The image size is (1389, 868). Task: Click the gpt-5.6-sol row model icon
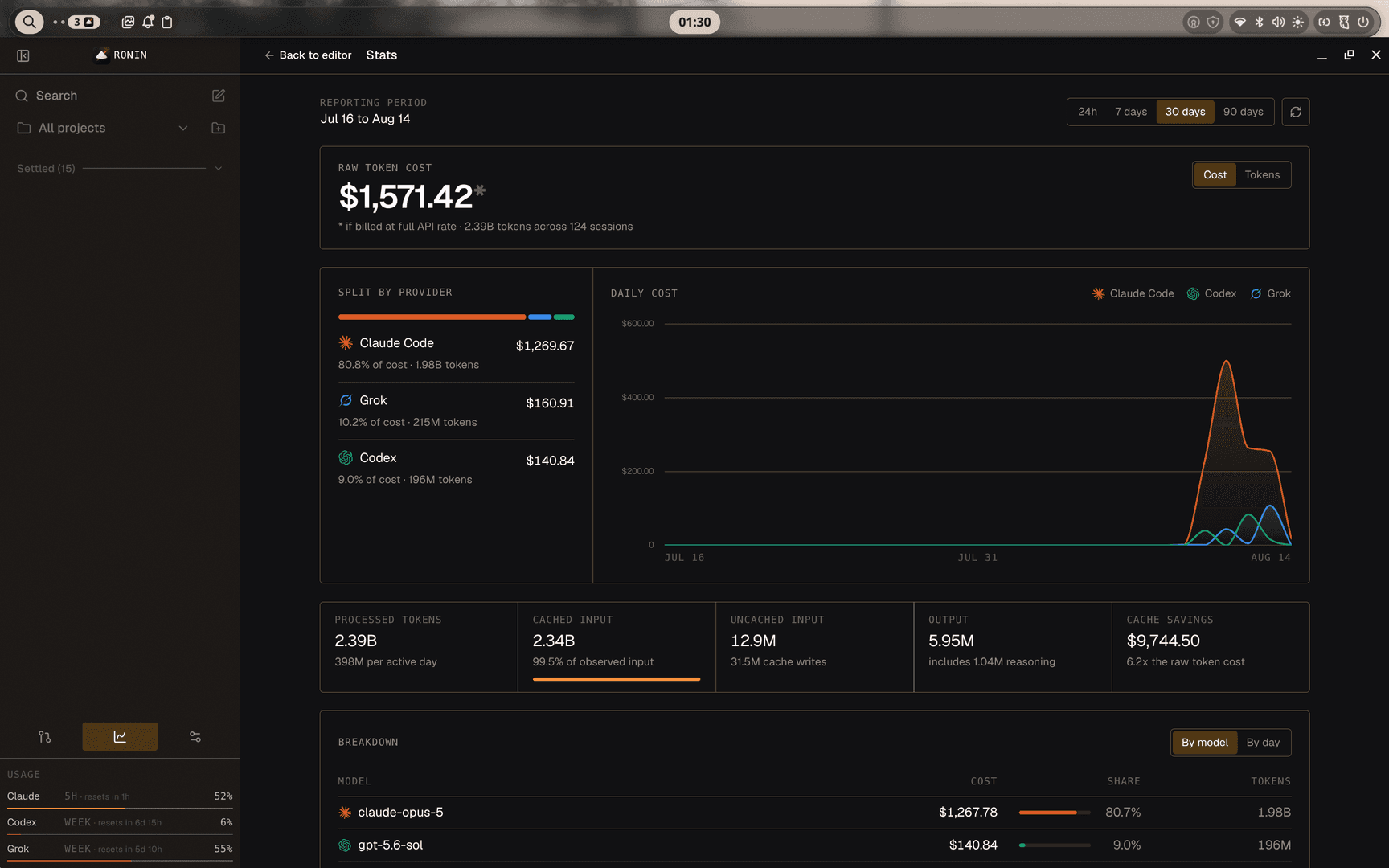tap(345, 845)
